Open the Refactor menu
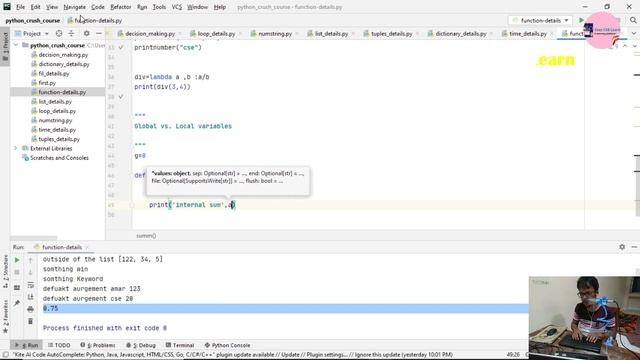Screen dimensions: 640x360 click(x=121, y=7)
